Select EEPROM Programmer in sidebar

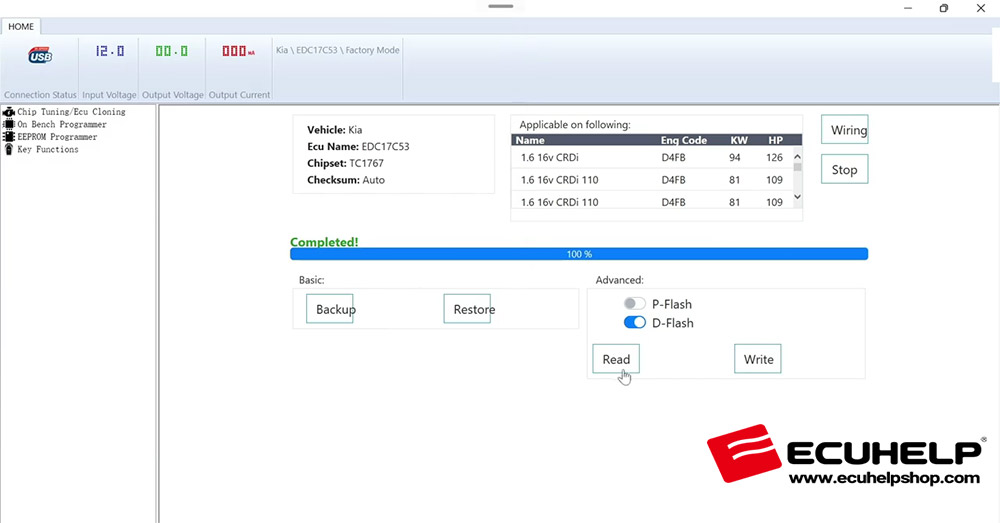coord(57,136)
